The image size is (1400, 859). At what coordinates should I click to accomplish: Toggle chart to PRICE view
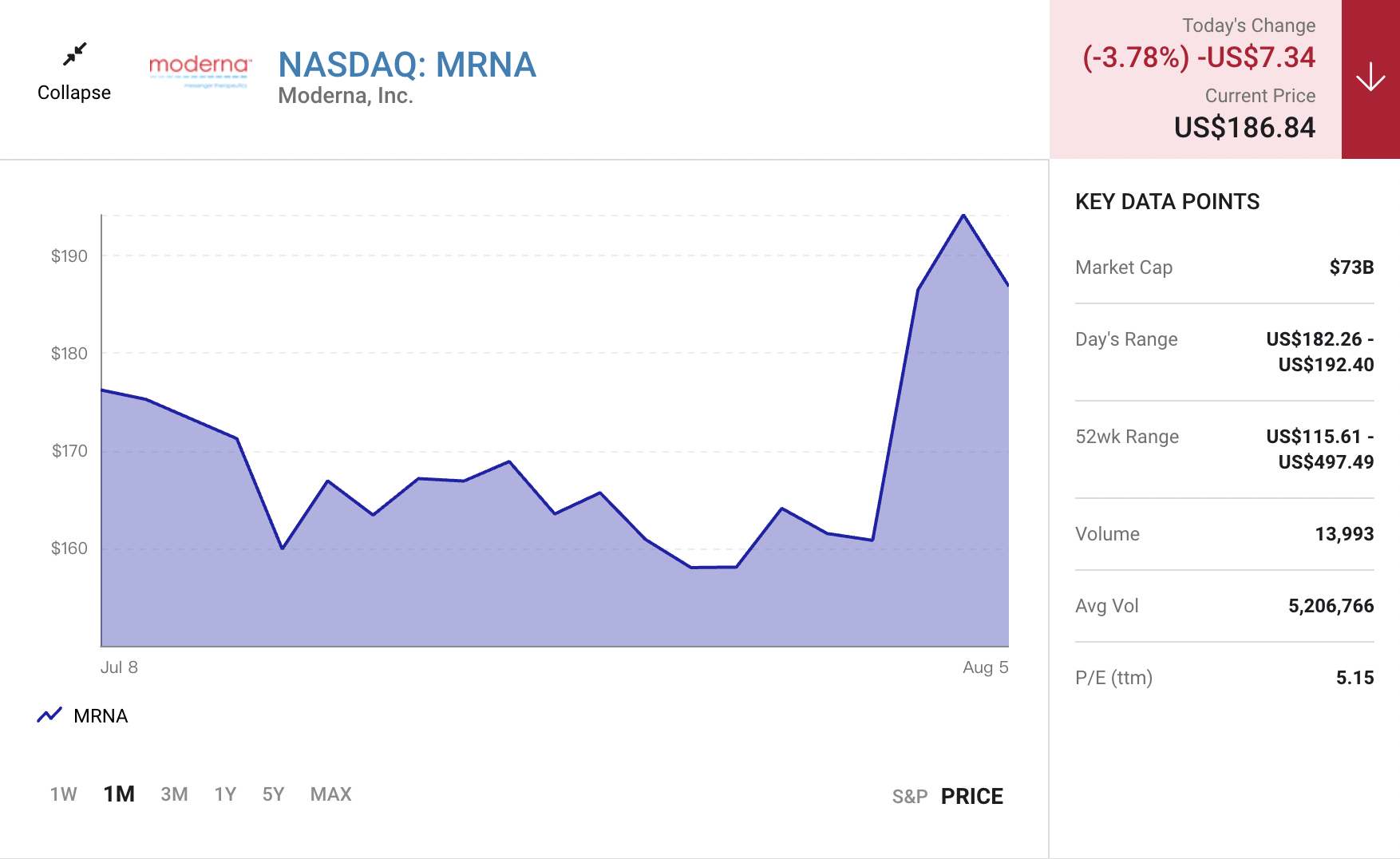971,796
